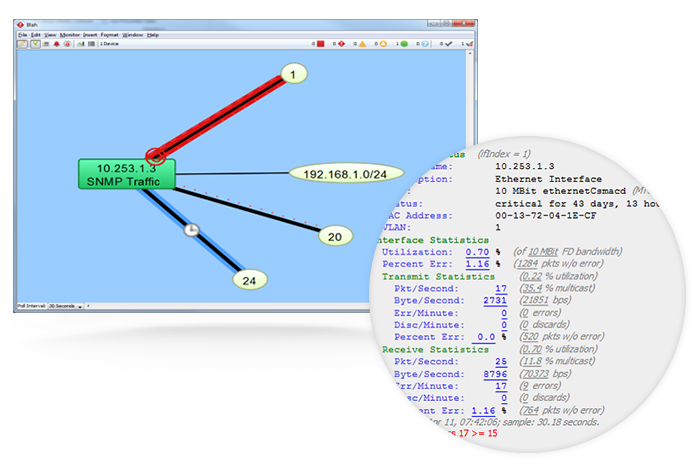This screenshot has height=475, width=695.
Task: Click the 1284 pkts w/o error link
Action: coord(527,264)
